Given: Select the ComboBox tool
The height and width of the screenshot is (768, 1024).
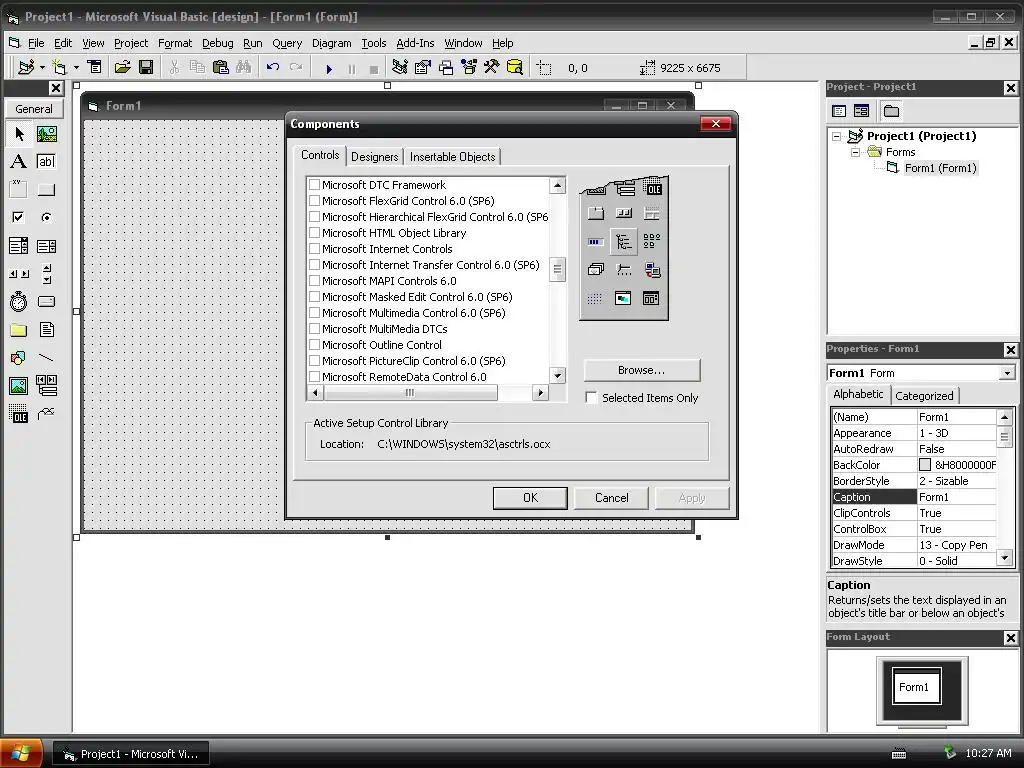Looking at the screenshot, I should [x=19, y=246].
